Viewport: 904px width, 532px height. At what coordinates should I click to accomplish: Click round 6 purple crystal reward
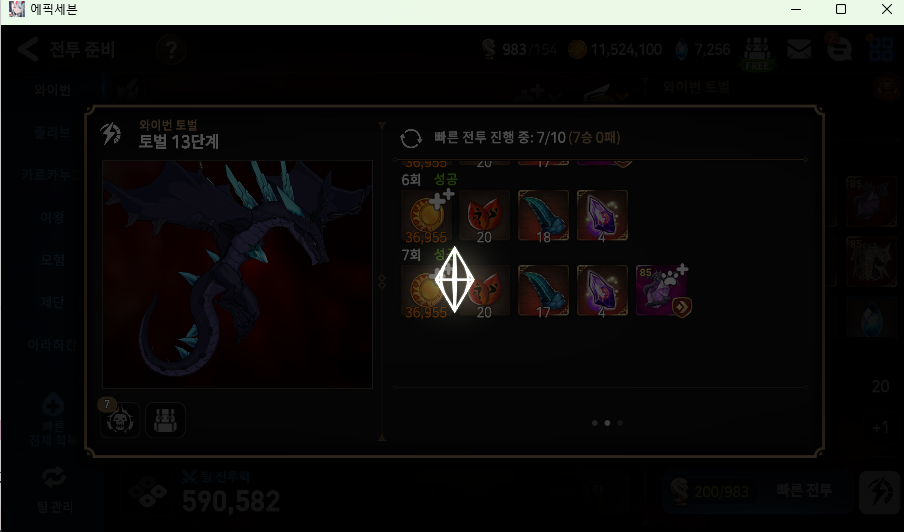click(602, 216)
